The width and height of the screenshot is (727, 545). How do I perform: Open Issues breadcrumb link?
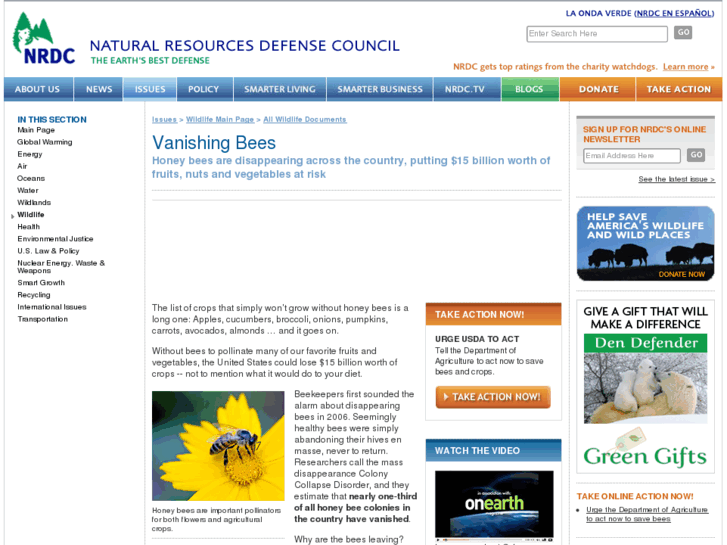point(164,120)
